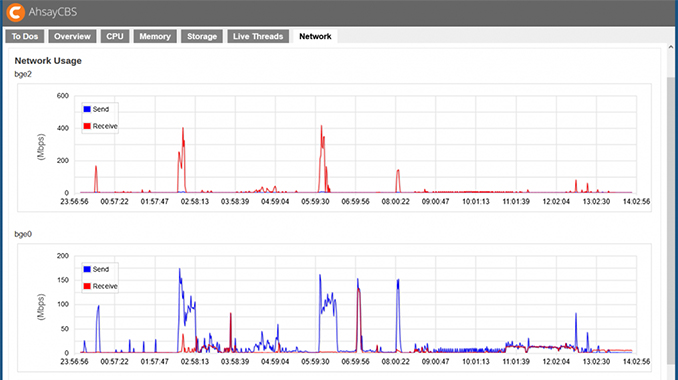Click the bge2 receive spike near 08:00:22
The height and width of the screenshot is (380, 678).
398,171
